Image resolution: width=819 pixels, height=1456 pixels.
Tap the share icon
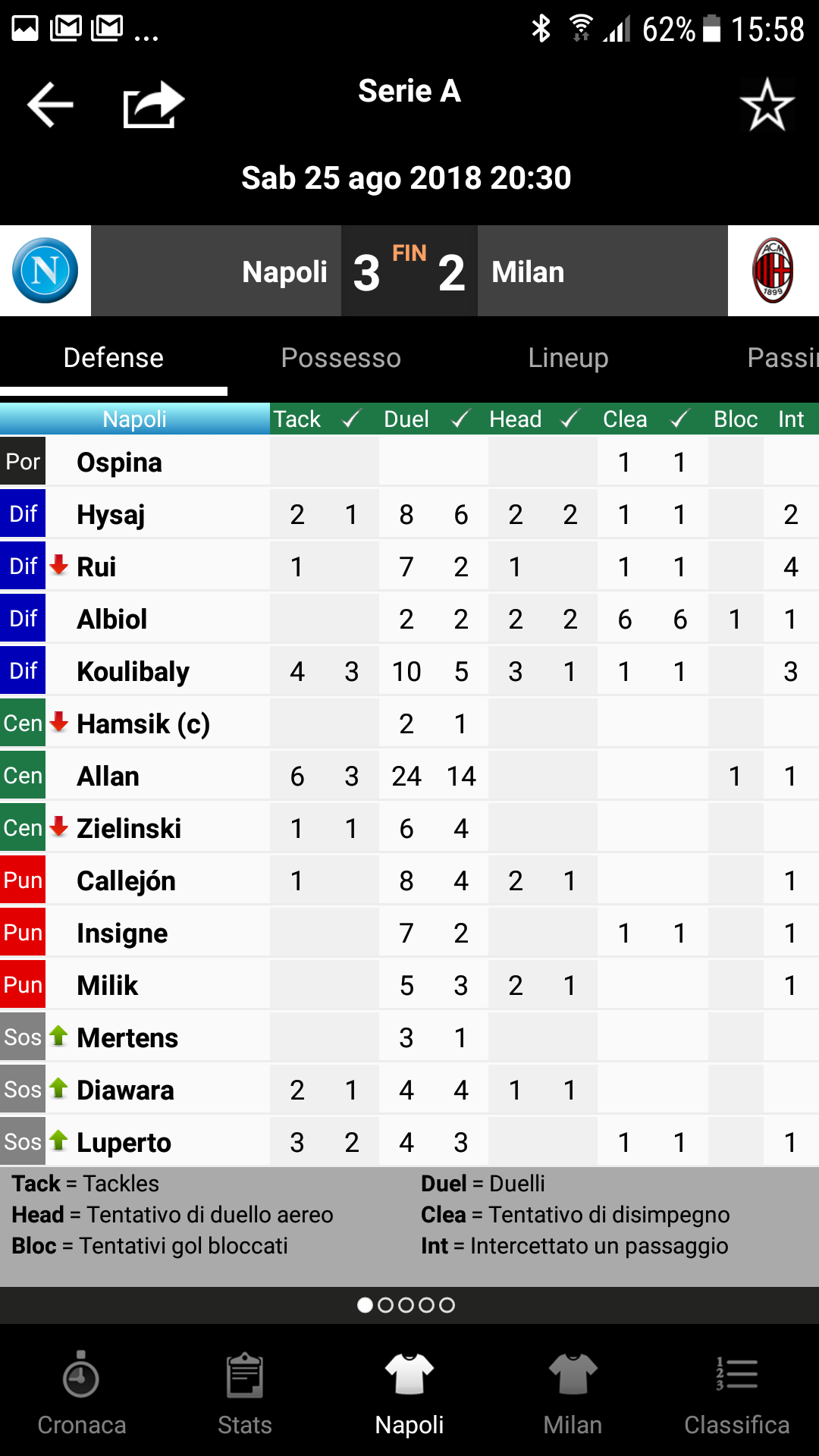tap(153, 105)
